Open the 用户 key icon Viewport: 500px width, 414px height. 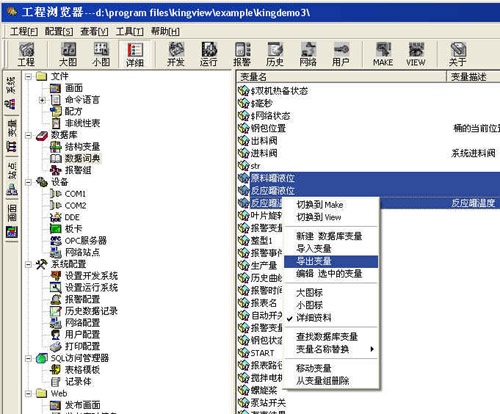tap(341, 54)
